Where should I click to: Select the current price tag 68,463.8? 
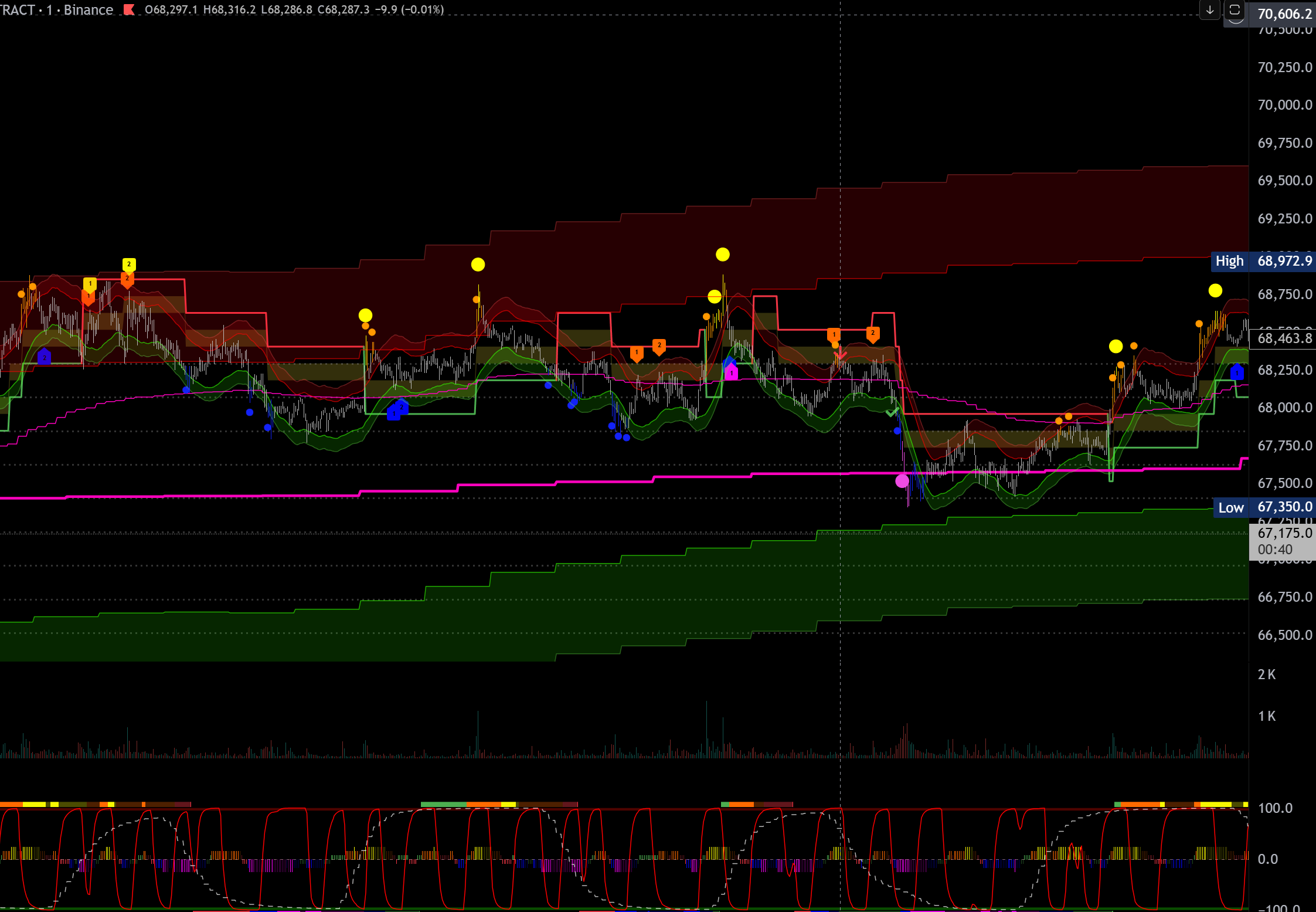[x=1284, y=338]
